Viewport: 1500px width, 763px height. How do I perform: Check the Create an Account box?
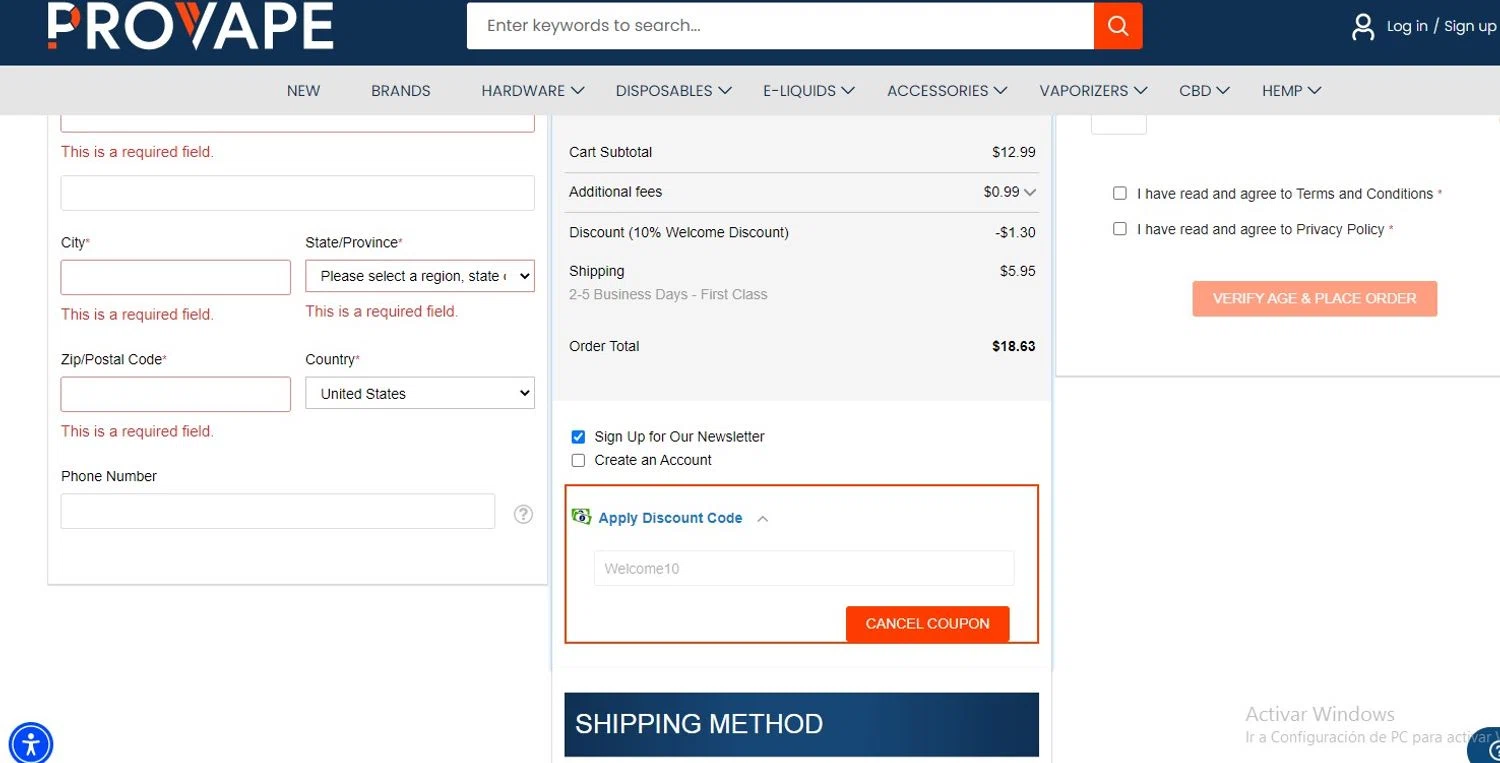point(578,461)
